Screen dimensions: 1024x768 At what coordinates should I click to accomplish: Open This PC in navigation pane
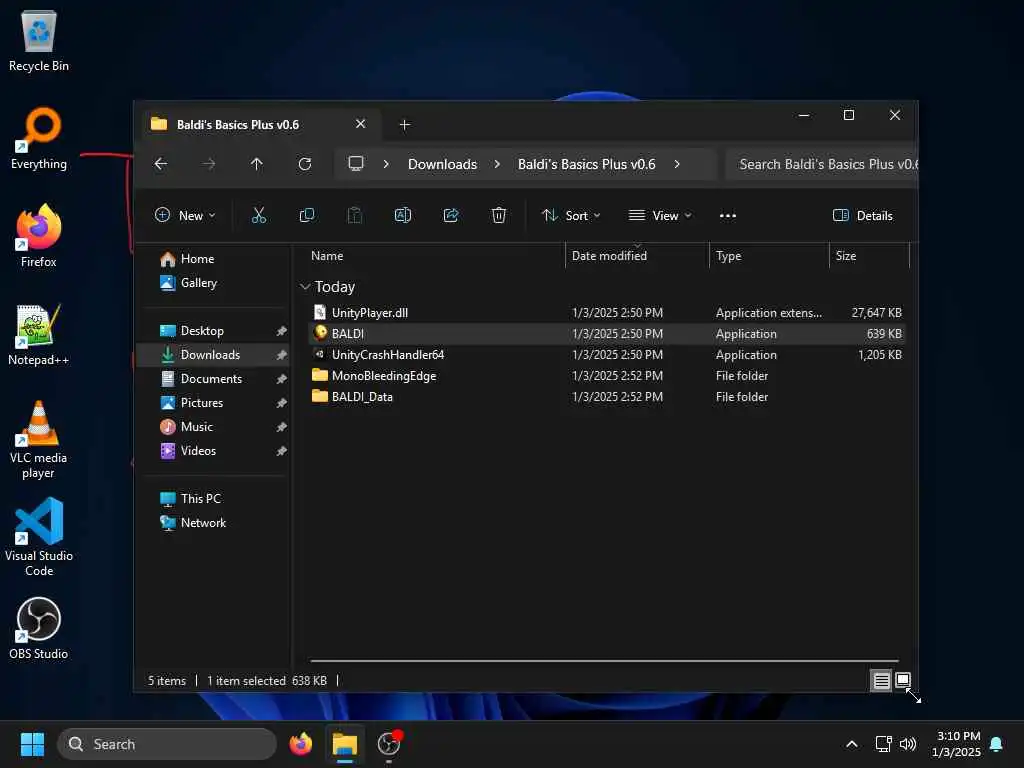200,498
